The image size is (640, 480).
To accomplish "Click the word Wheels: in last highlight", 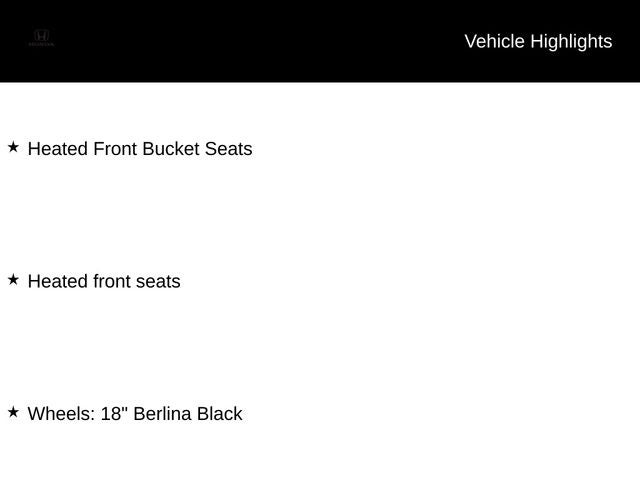I will tap(61, 413).
